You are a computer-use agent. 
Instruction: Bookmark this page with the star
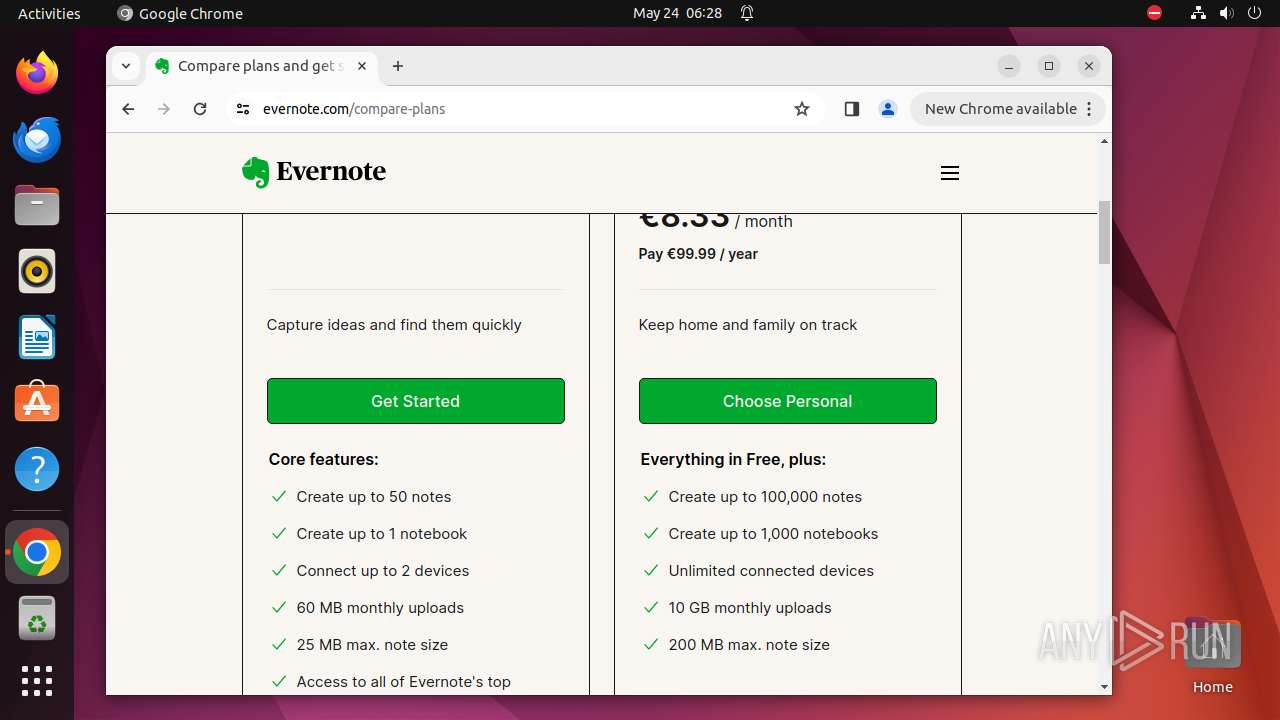802,109
